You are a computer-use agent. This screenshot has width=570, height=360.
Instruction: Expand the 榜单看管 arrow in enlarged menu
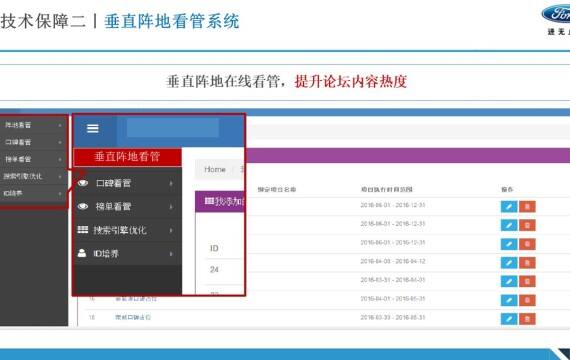point(171,207)
